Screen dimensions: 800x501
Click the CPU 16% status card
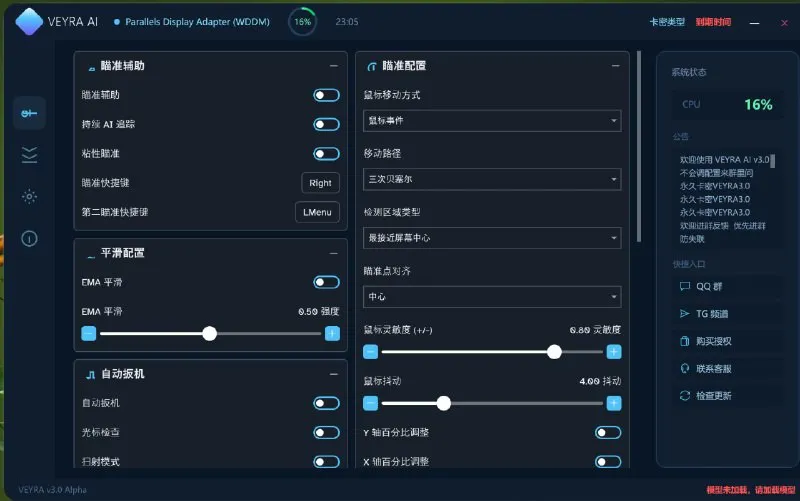[x=727, y=105]
